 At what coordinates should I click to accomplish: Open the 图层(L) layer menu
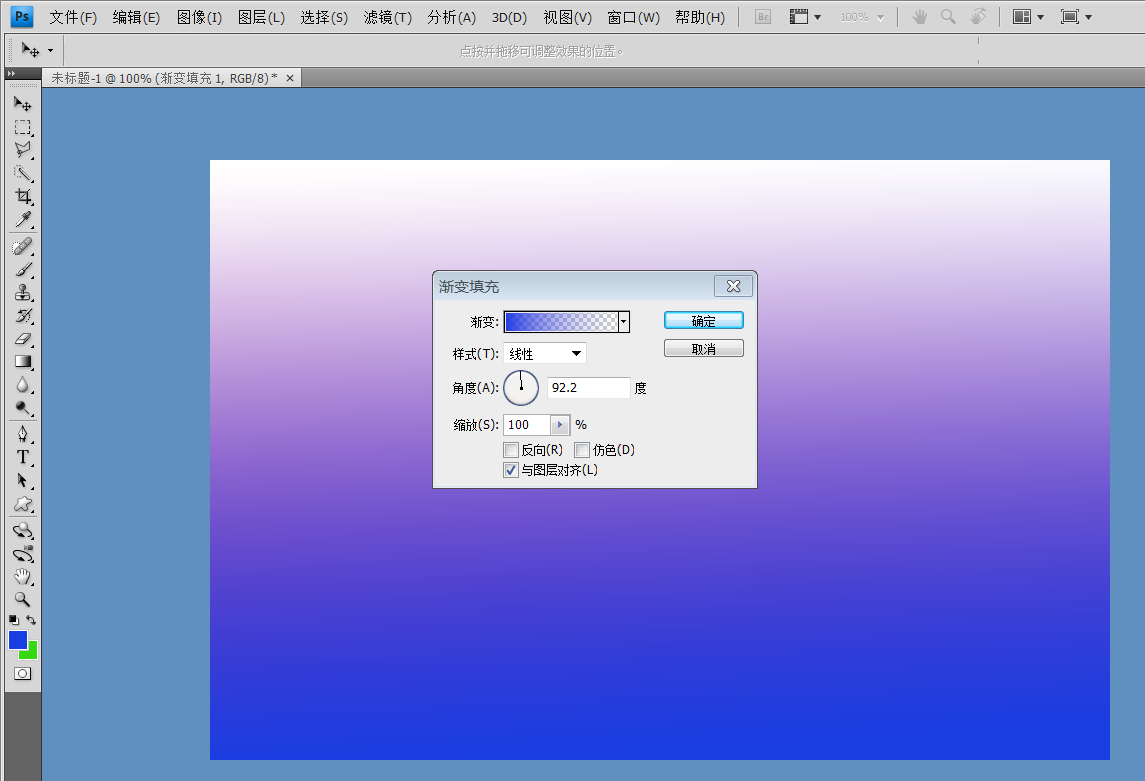click(261, 17)
